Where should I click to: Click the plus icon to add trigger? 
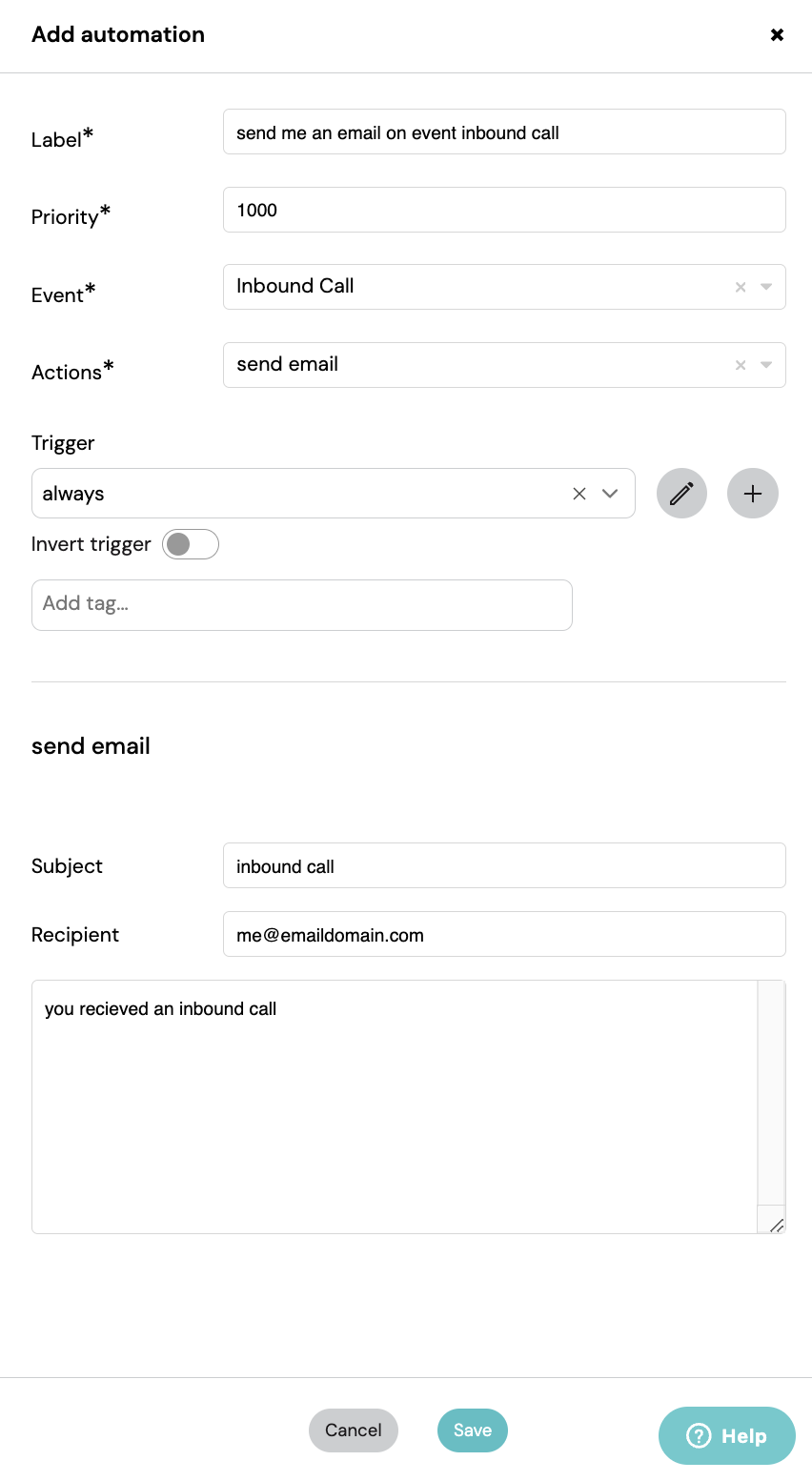click(x=753, y=494)
